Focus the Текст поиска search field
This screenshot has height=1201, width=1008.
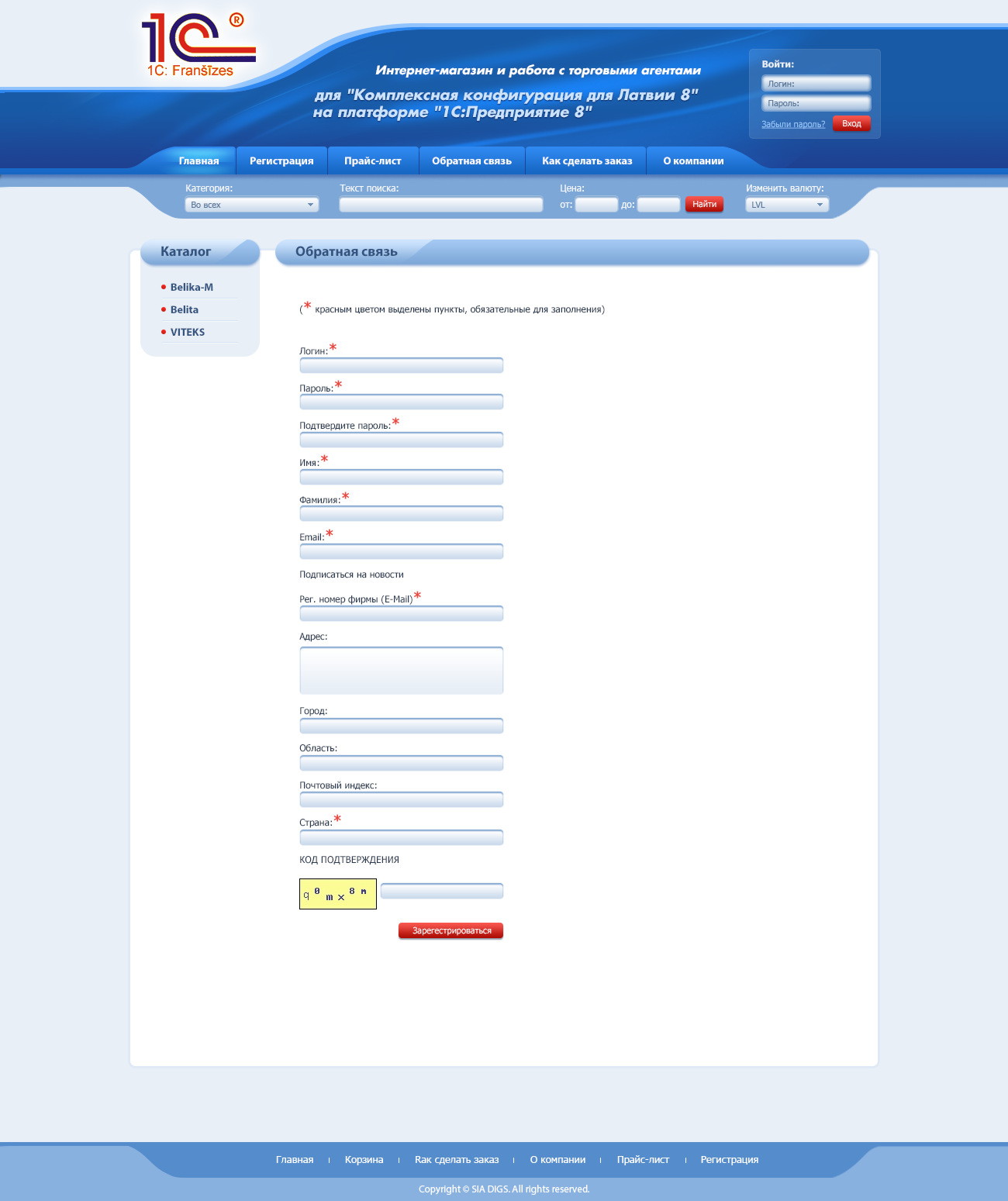(x=440, y=205)
